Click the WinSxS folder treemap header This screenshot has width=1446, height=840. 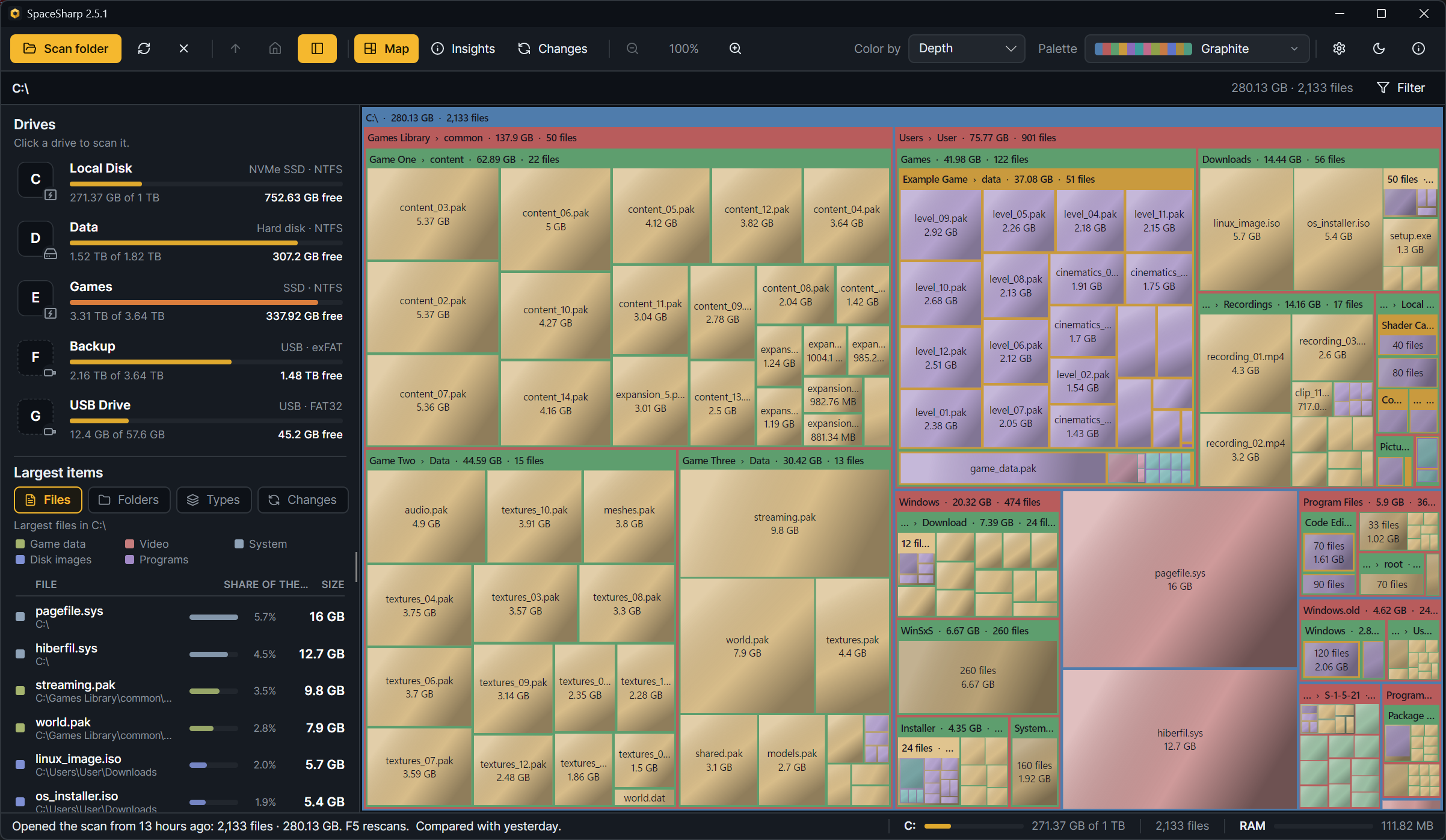tap(977, 631)
